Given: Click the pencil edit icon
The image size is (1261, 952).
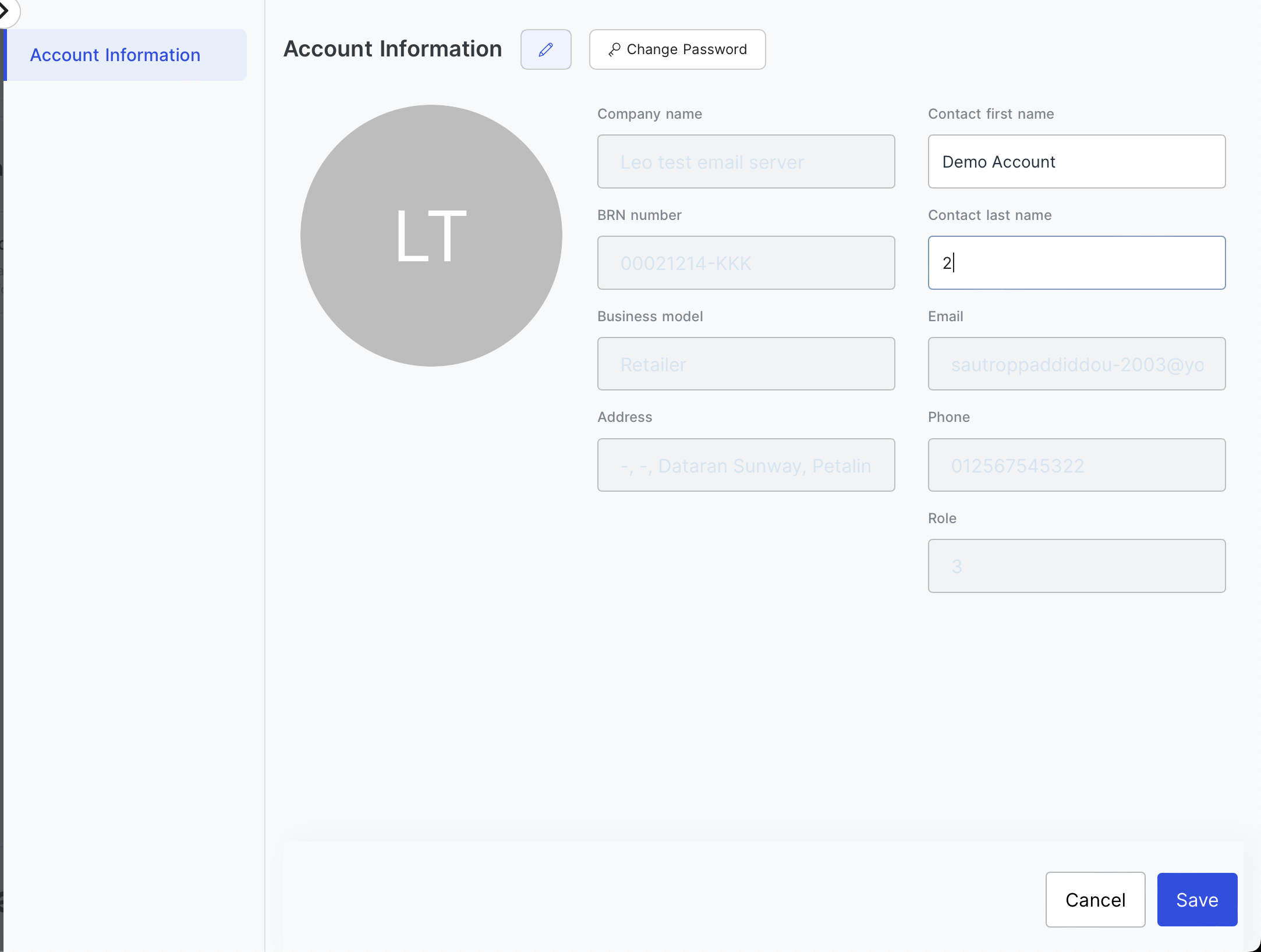Looking at the screenshot, I should point(546,49).
